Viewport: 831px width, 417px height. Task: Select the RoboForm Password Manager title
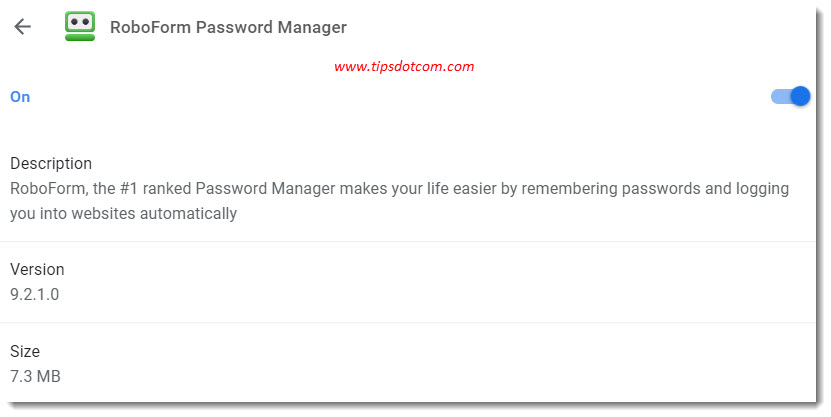click(228, 27)
